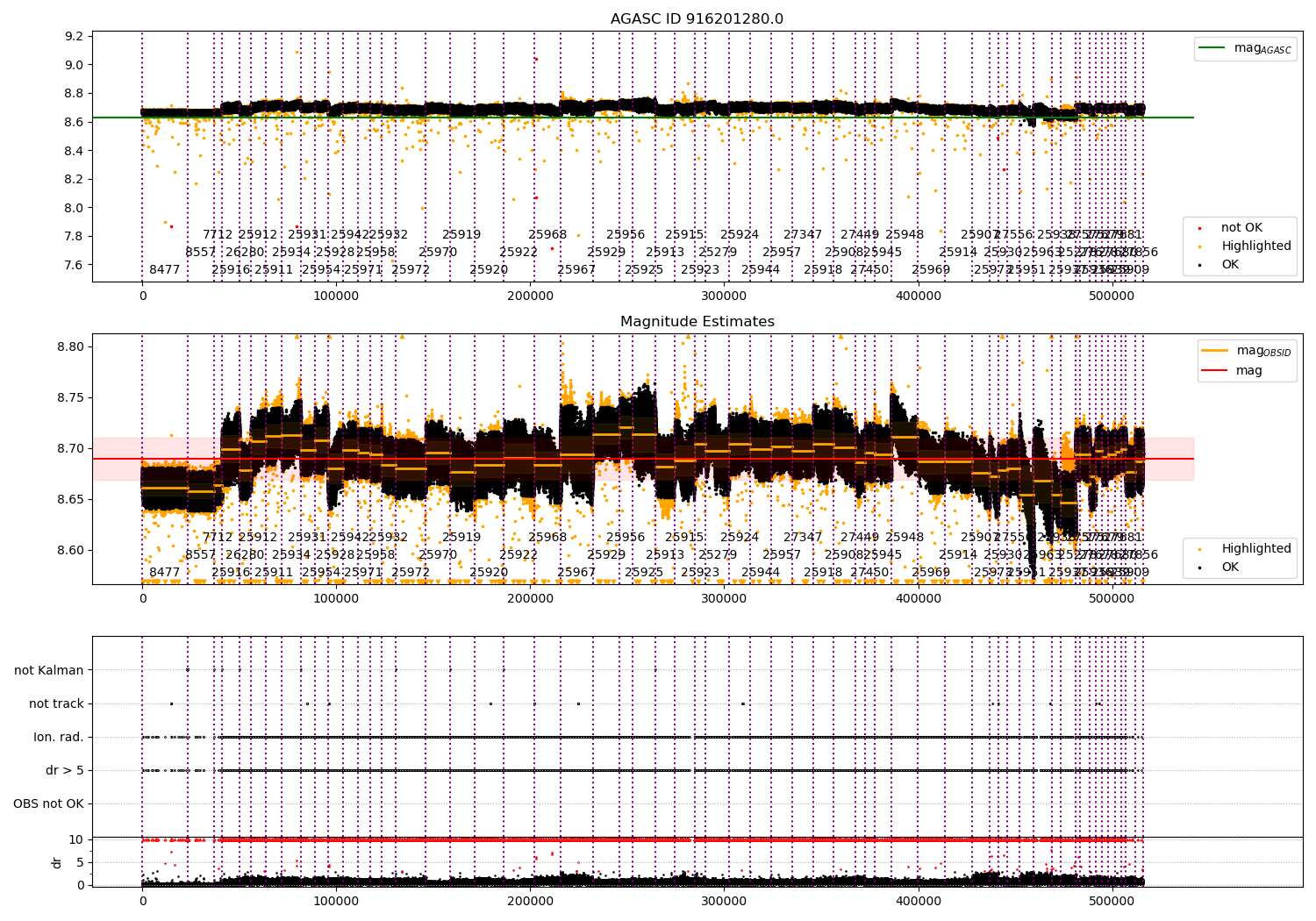Click the 'dr' y-axis label
Viewport: 1316px width, 921px height.
[57, 862]
